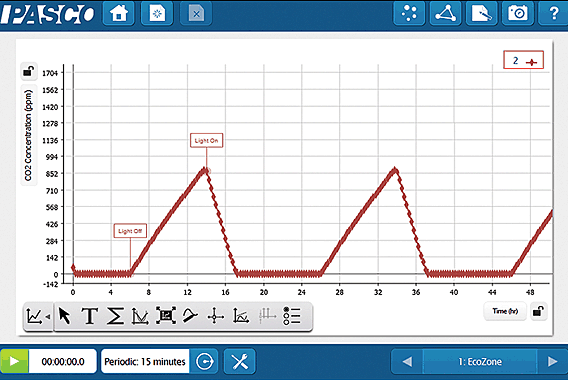Start recording with green play button

click(x=14, y=361)
